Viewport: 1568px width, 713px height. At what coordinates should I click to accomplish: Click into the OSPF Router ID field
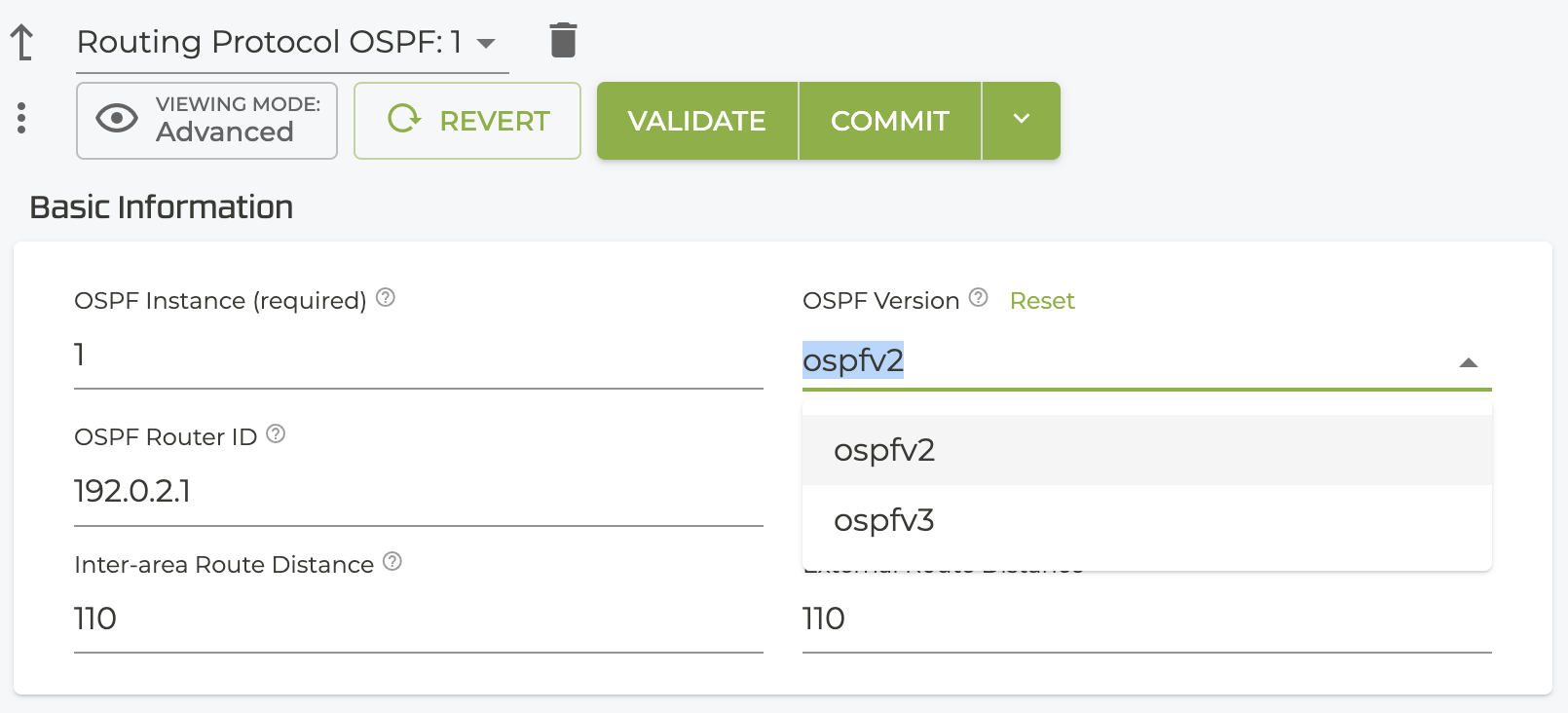coord(418,491)
